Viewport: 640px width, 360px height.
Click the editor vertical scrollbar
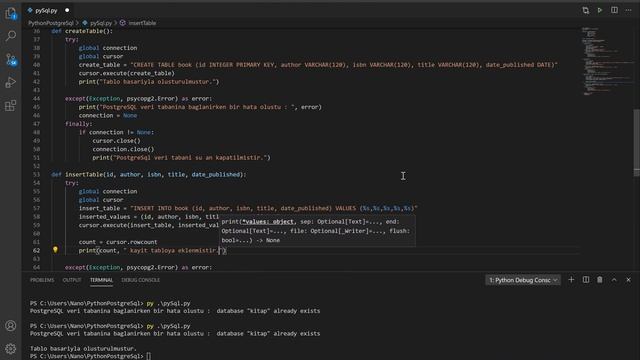tap(637, 143)
